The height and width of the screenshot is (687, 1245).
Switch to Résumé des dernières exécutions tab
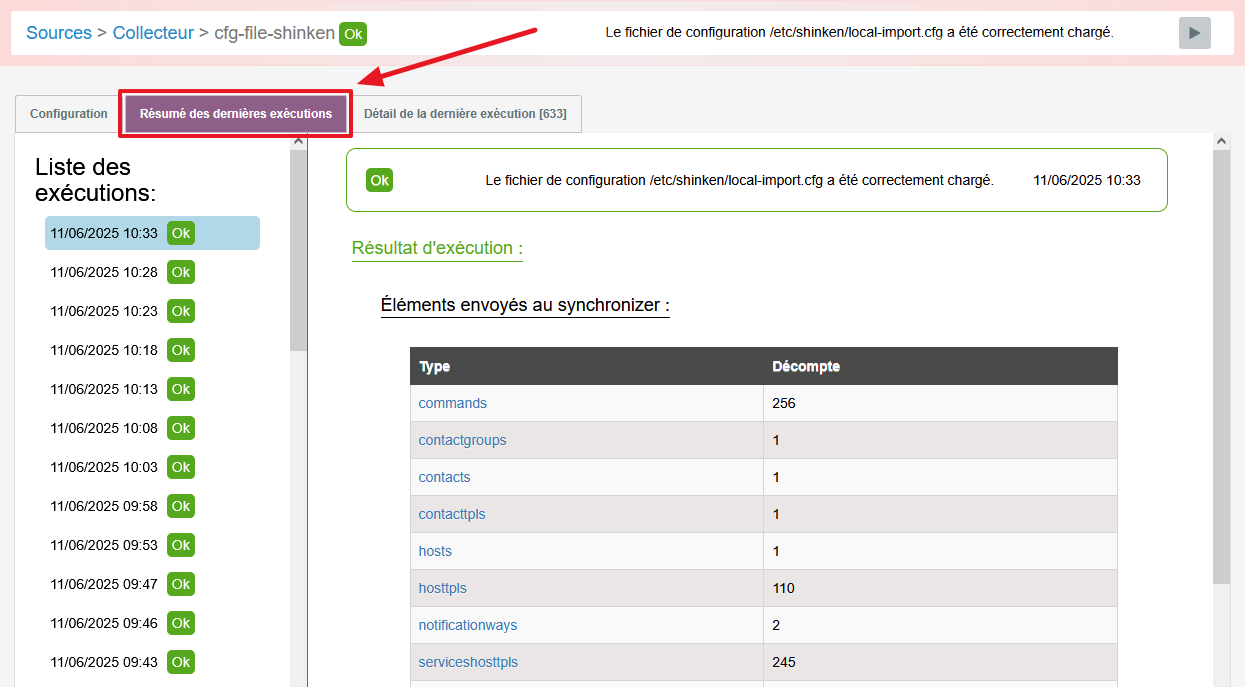pos(236,114)
